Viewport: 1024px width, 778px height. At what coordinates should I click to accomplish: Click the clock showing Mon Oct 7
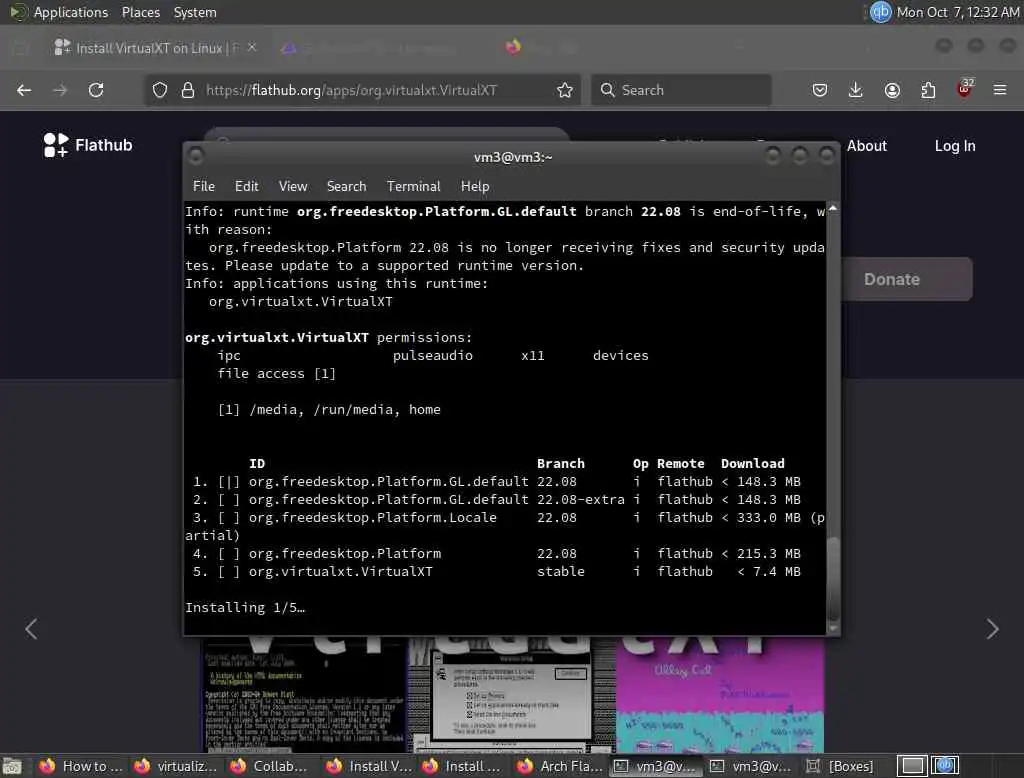957,12
